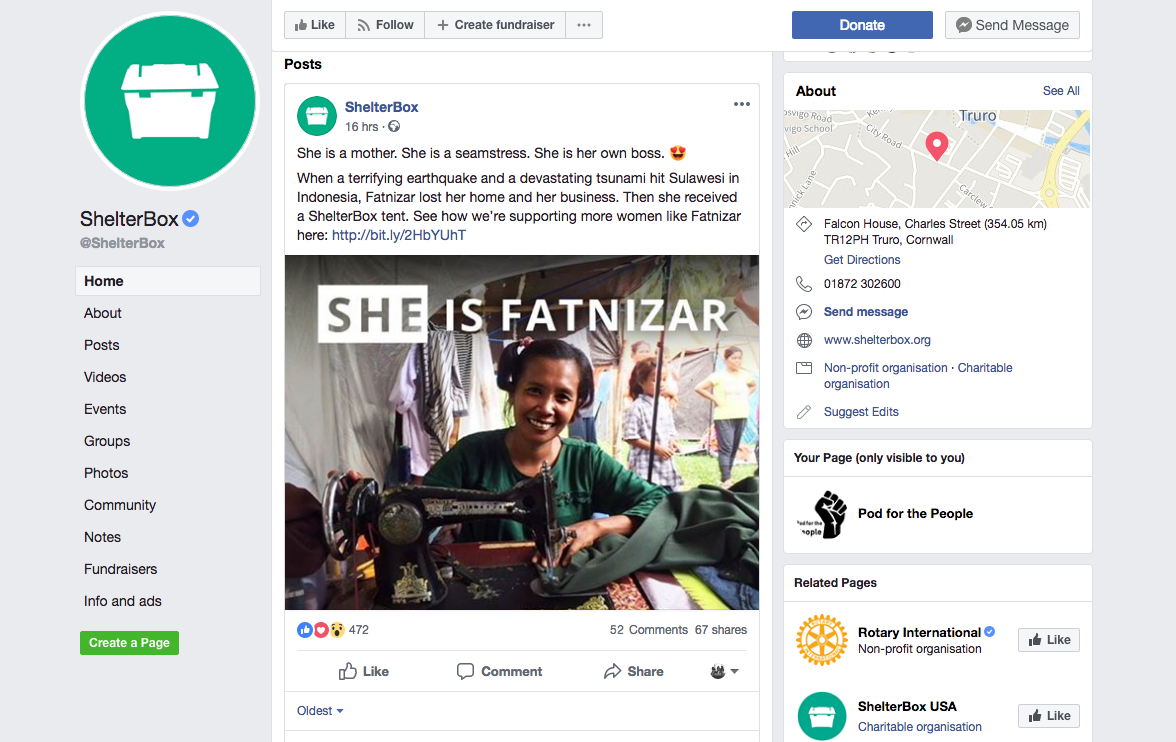Image resolution: width=1176 pixels, height=742 pixels.
Task: Click the ShelterBox post avatar icon
Action: (316, 116)
